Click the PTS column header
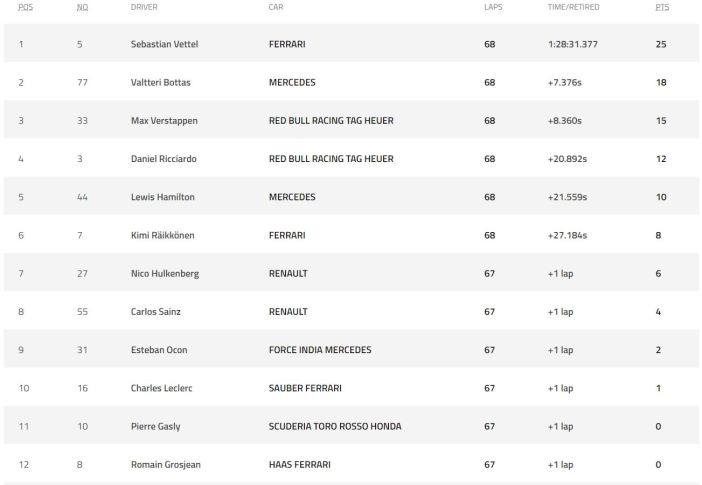Image resolution: width=702 pixels, height=485 pixels. tap(662, 7)
